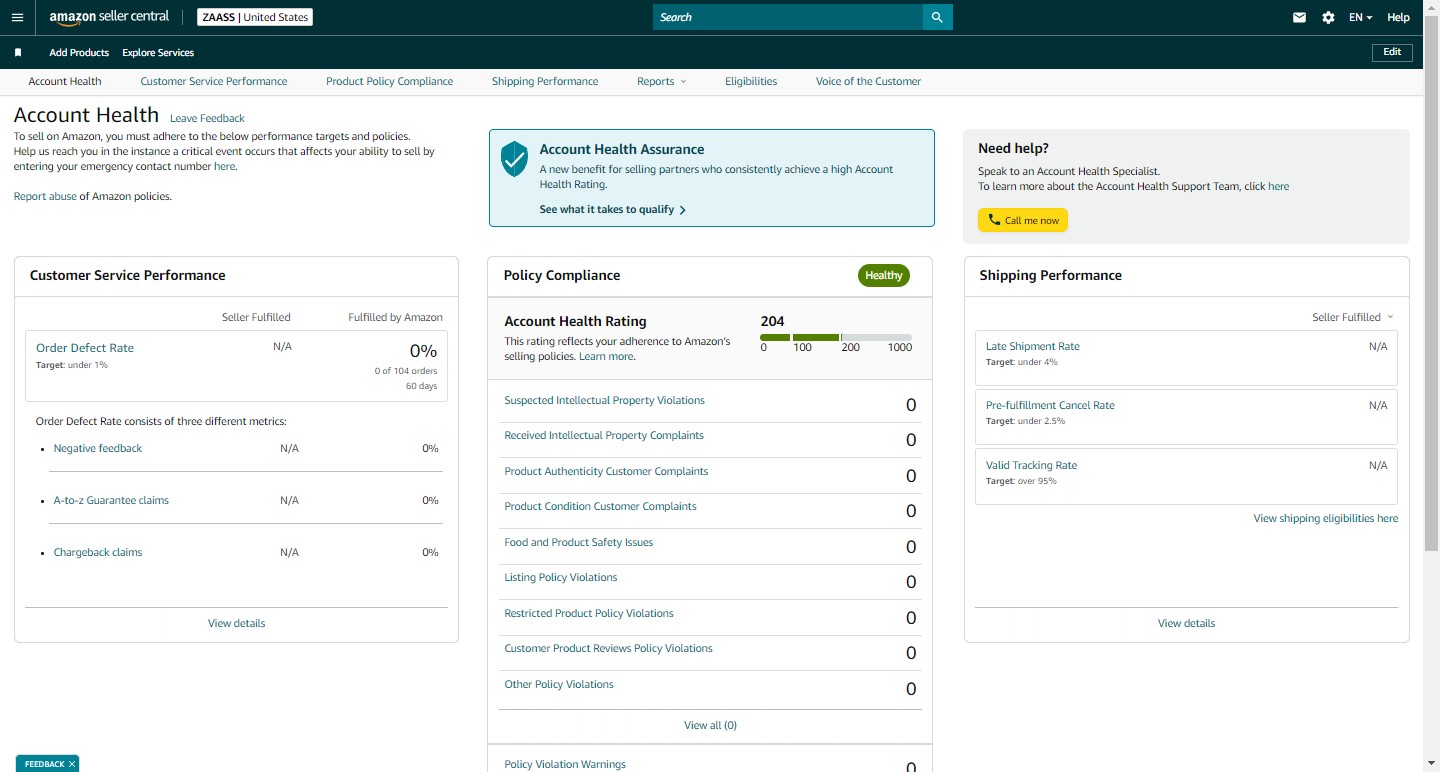Open the Pre-fulfillment Cancel Rate link
This screenshot has width=1440, height=772.
(1050, 405)
